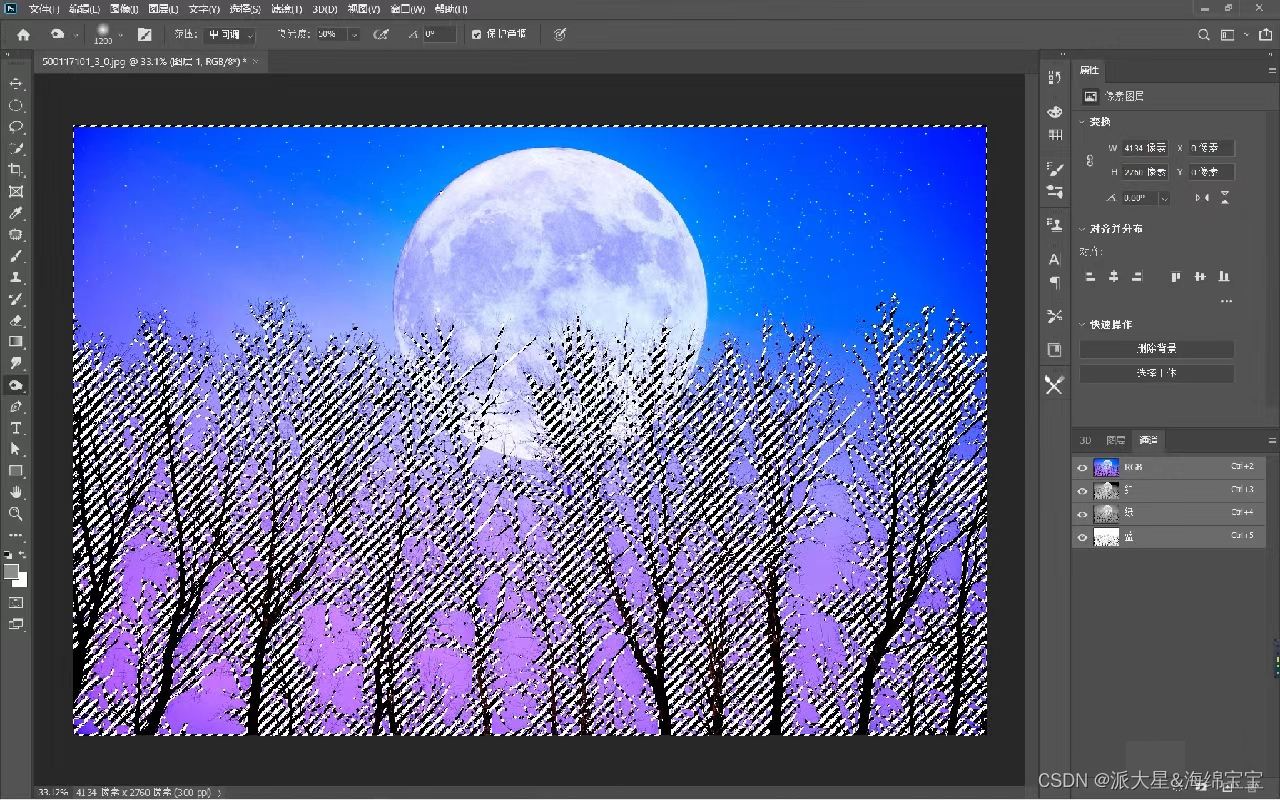This screenshot has height=800, width=1280.
Task: Collapse the Align and Distribute section
Action: point(1082,229)
